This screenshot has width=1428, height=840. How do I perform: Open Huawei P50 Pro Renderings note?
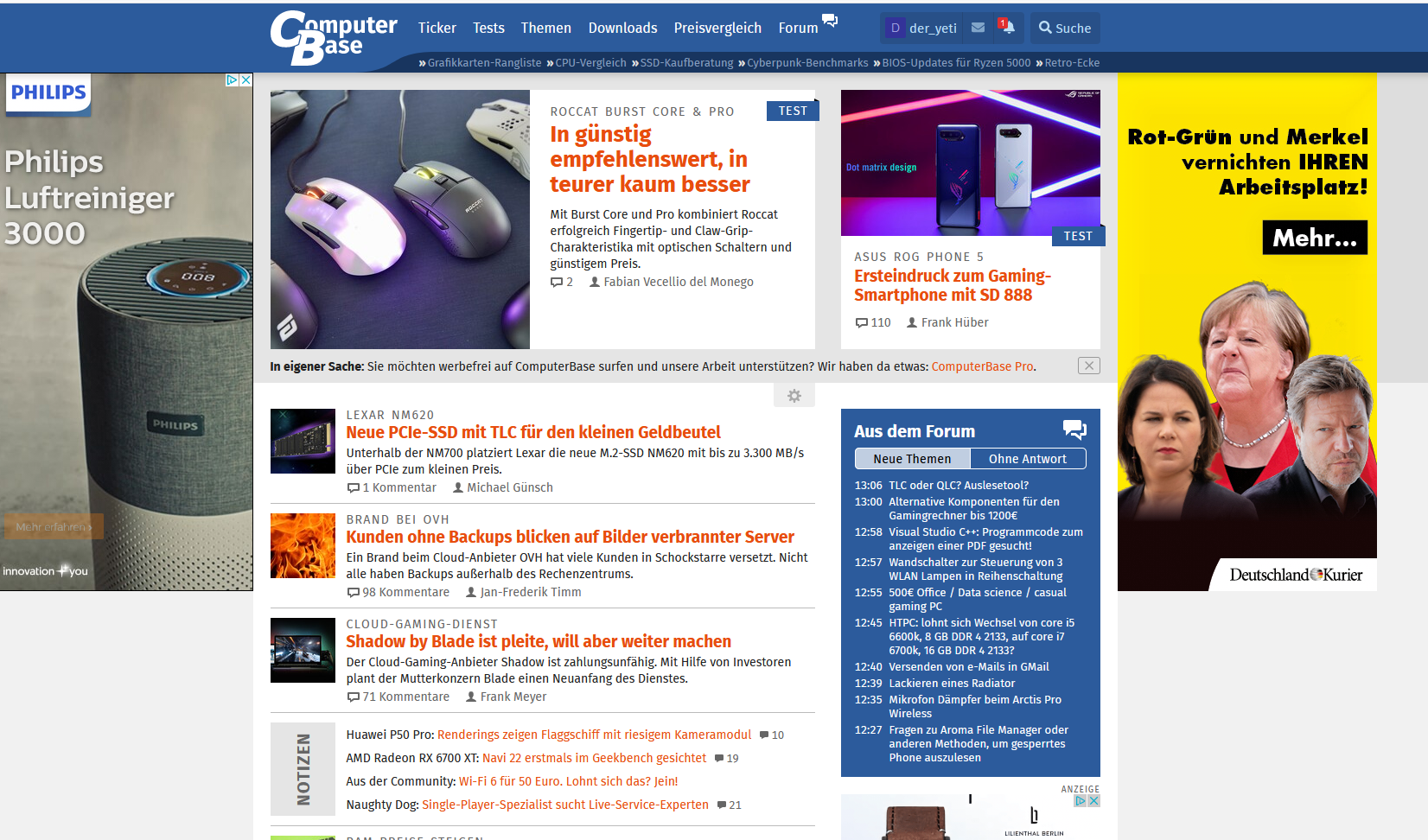594,735
